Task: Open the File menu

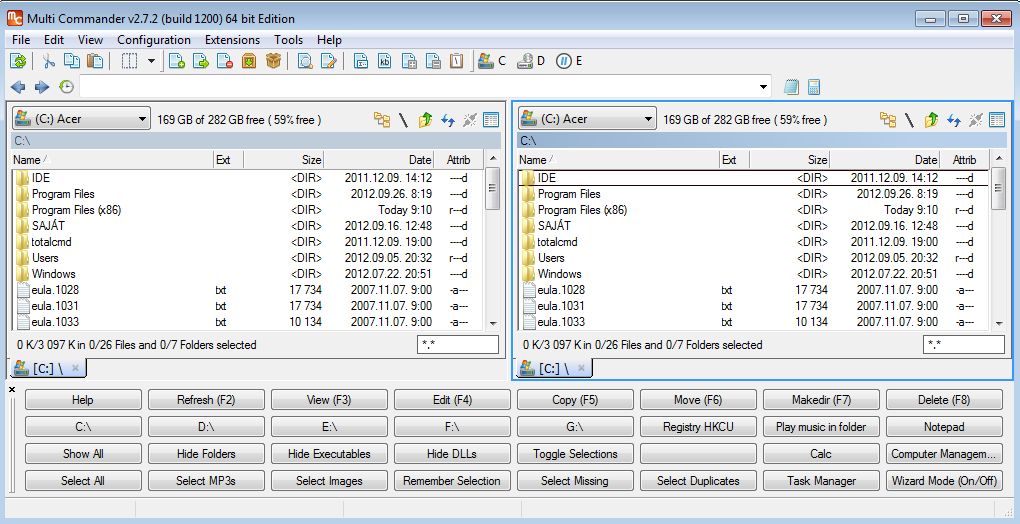Action: pos(21,40)
